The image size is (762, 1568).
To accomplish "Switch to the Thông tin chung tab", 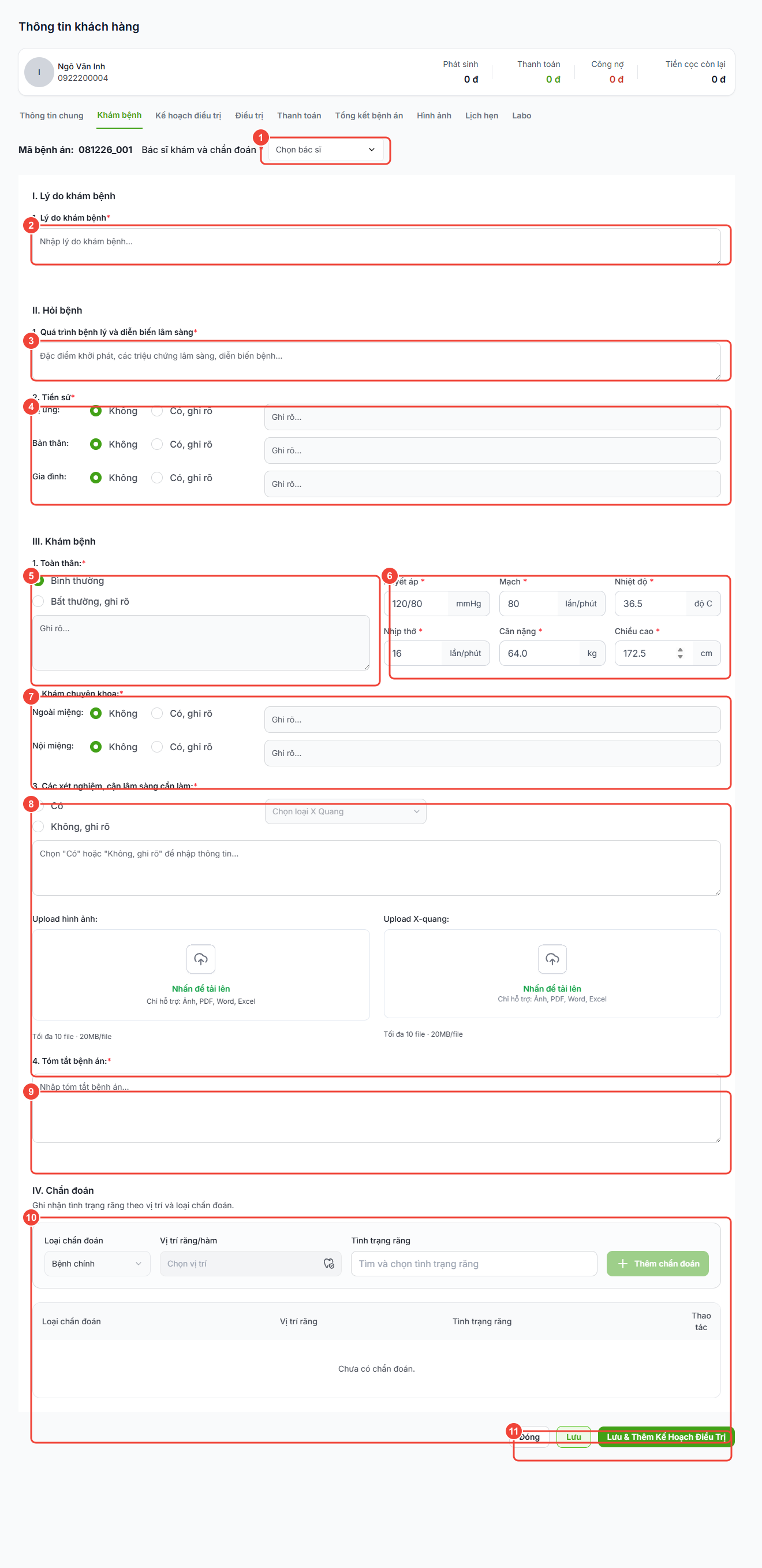I will [x=52, y=116].
